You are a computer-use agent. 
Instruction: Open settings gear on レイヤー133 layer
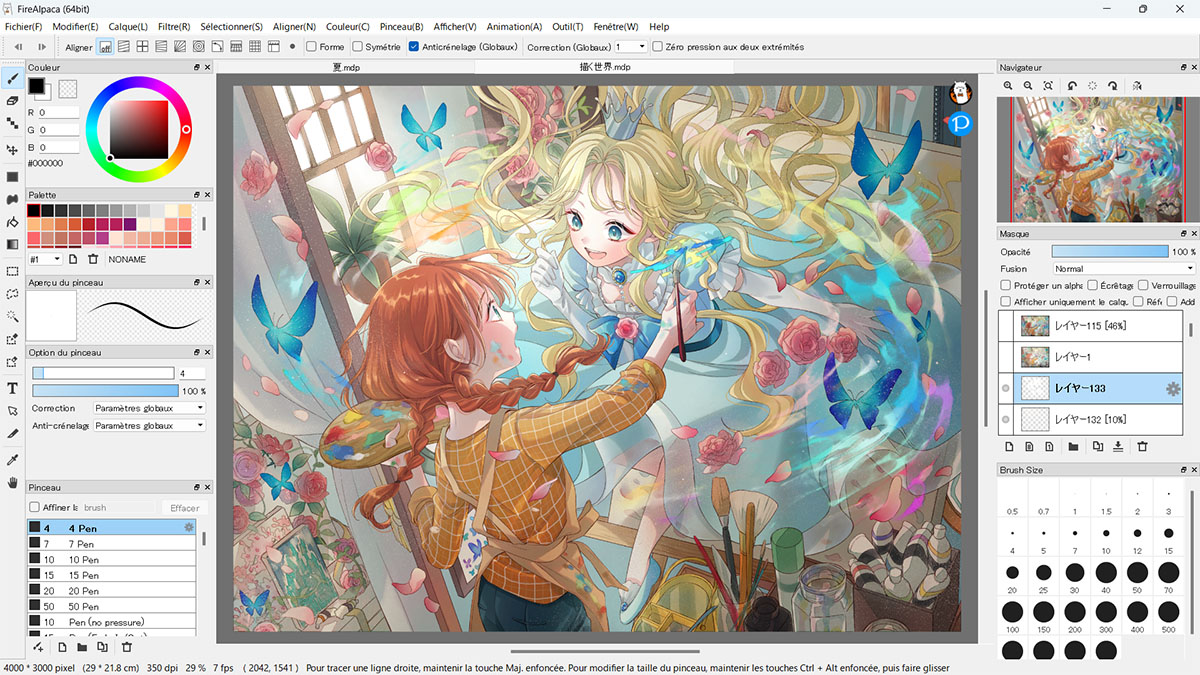pyautogui.click(x=1174, y=388)
